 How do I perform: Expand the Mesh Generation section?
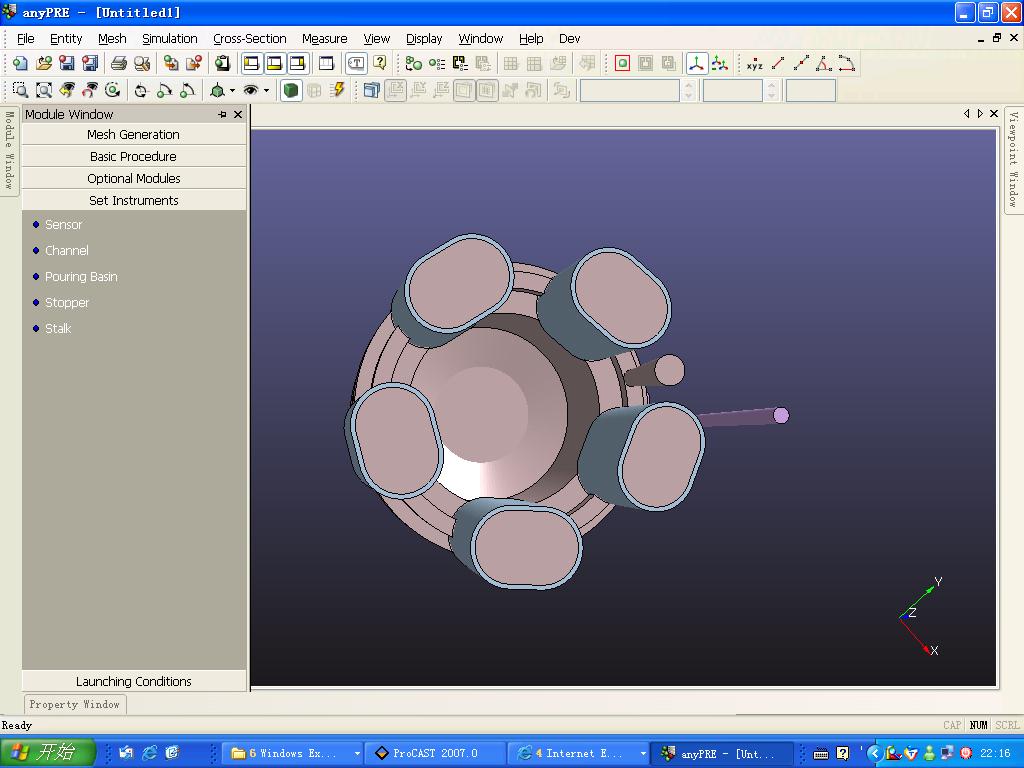click(133, 134)
